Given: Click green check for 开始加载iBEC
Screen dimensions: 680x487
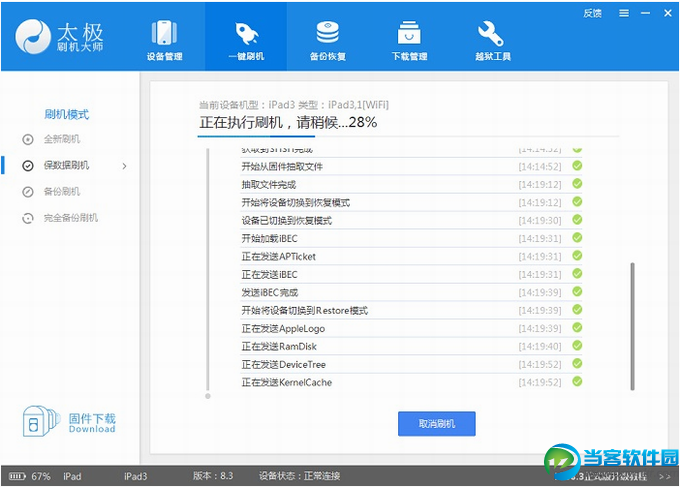Looking at the screenshot, I should click(x=577, y=238).
